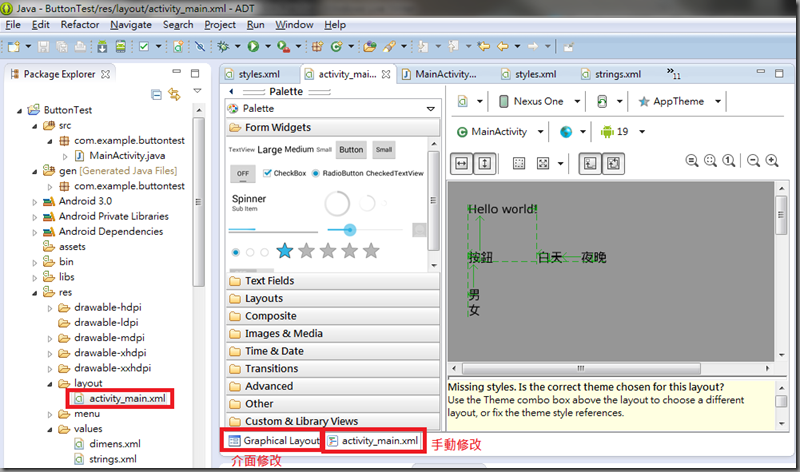
Task: Click the New Java class toolbar icon
Action: pyautogui.click(x=336, y=46)
